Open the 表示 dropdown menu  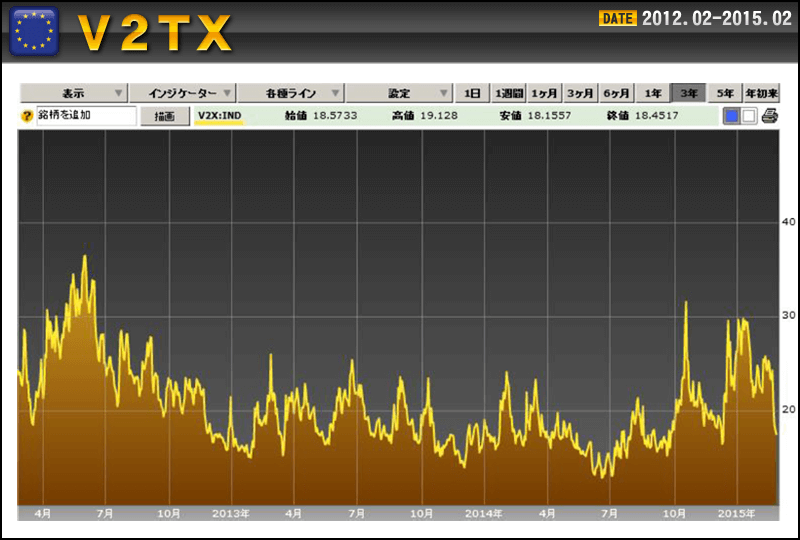[74, 93]
